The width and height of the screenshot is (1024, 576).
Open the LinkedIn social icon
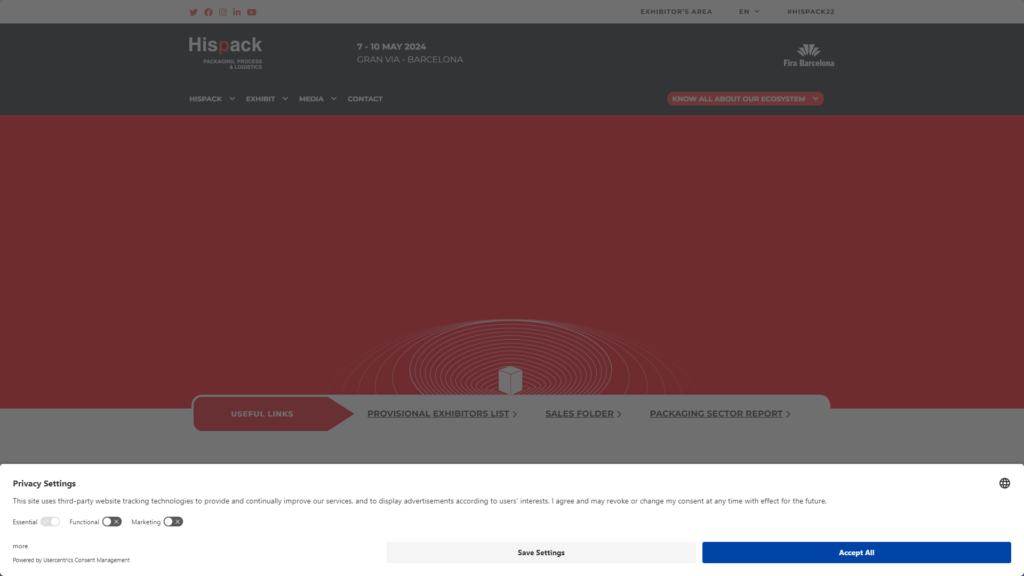[236, 12]
